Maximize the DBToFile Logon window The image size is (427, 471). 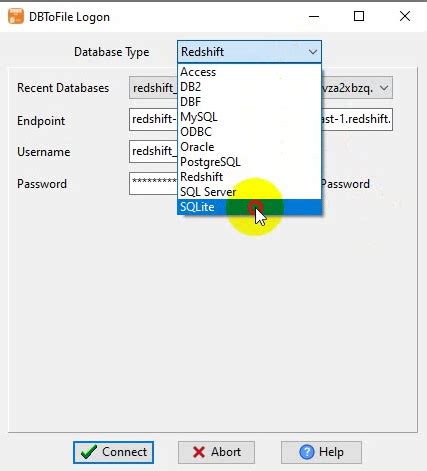click(x=359, y=16)
